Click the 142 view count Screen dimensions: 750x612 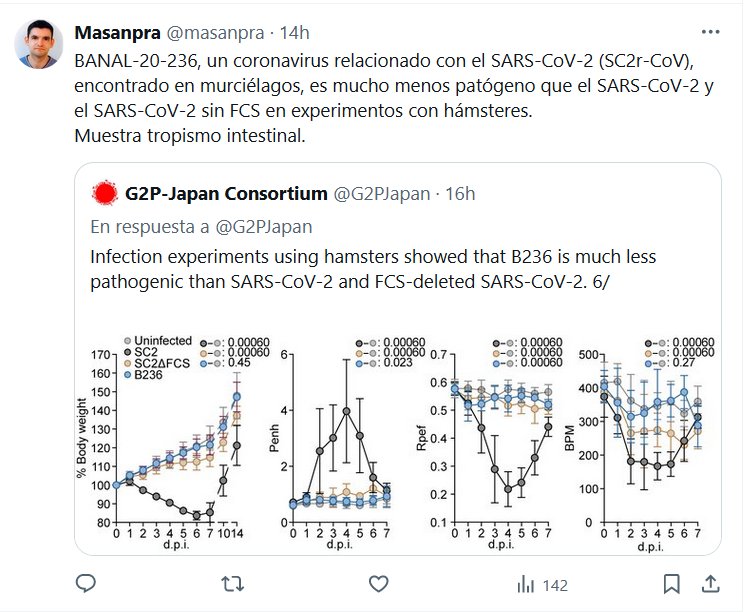pos(554,584)
